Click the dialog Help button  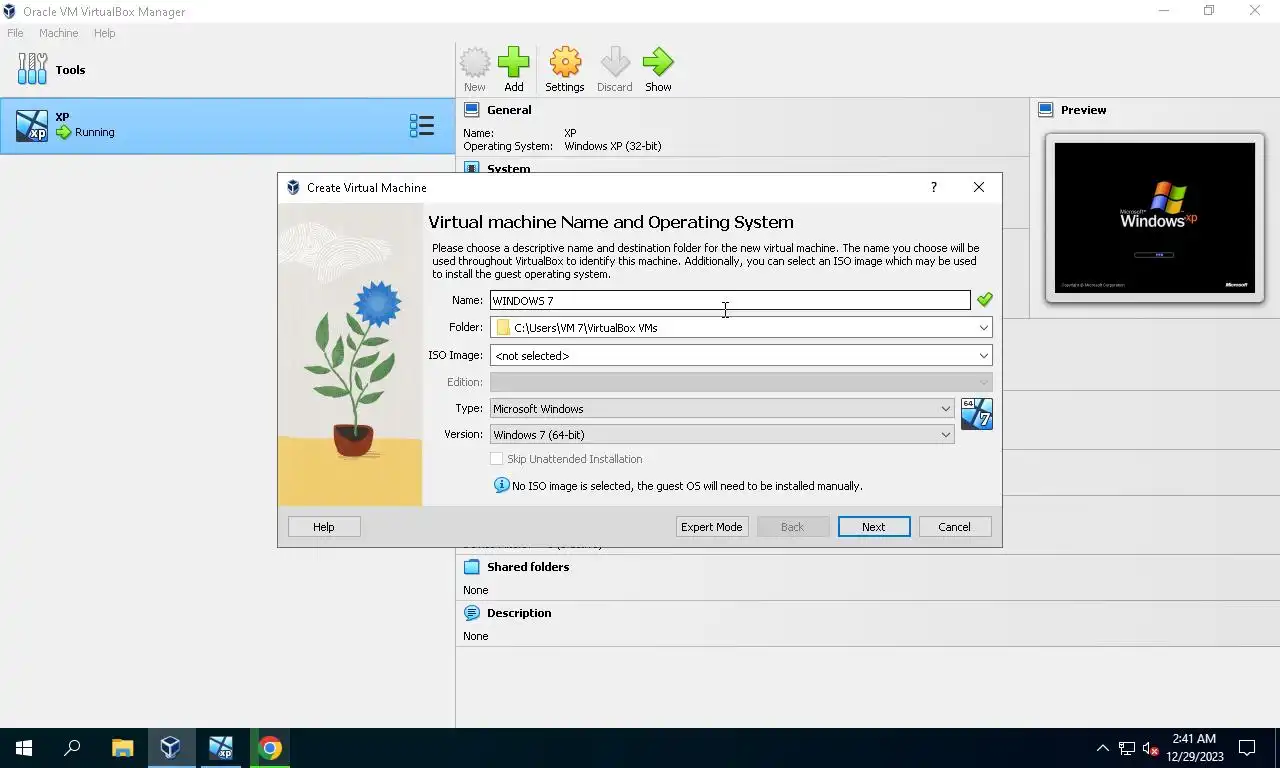coord(324,527)
